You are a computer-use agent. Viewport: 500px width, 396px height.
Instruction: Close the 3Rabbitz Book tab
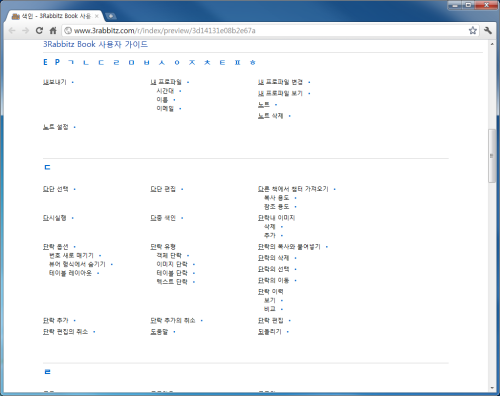97,16
